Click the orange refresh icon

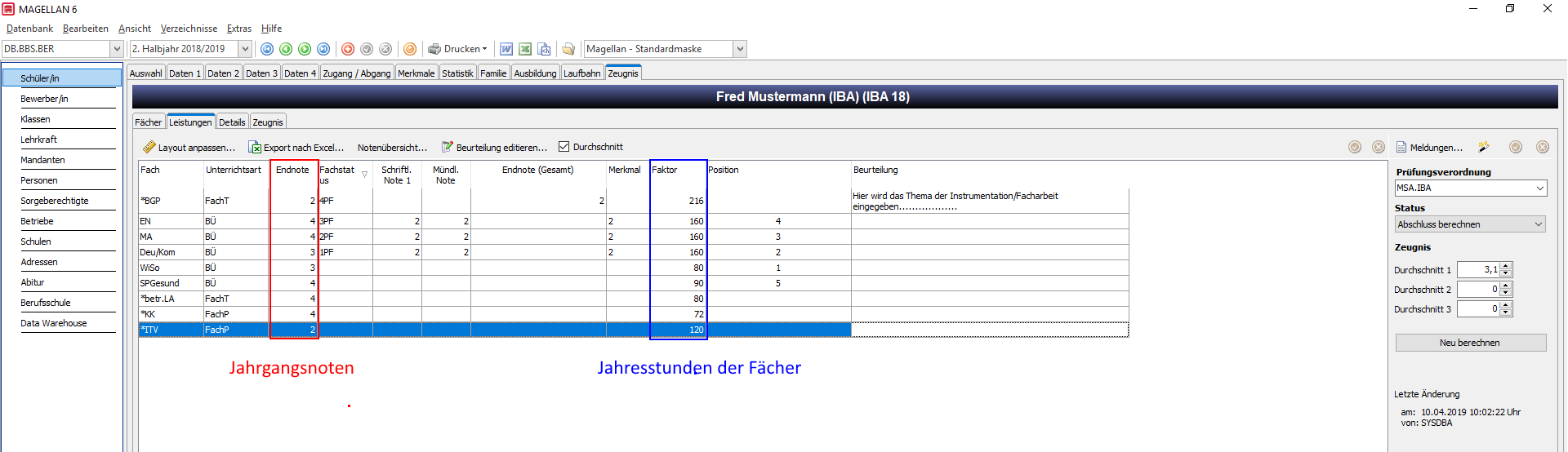[x=410, y=49]
